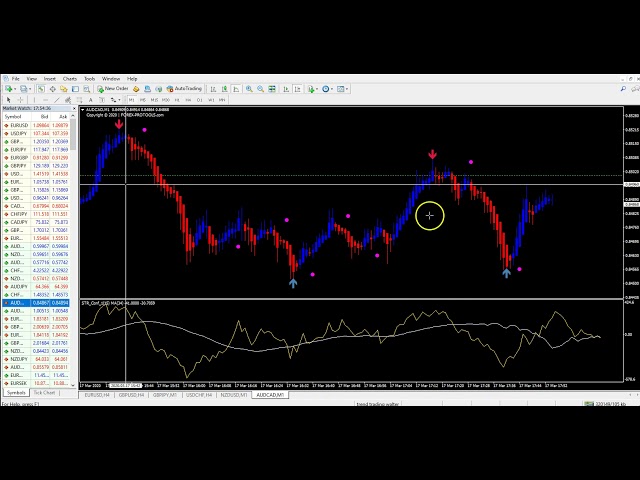Open the templates dropdown in toolbar

pyautogui.click(x=343, y=89)
